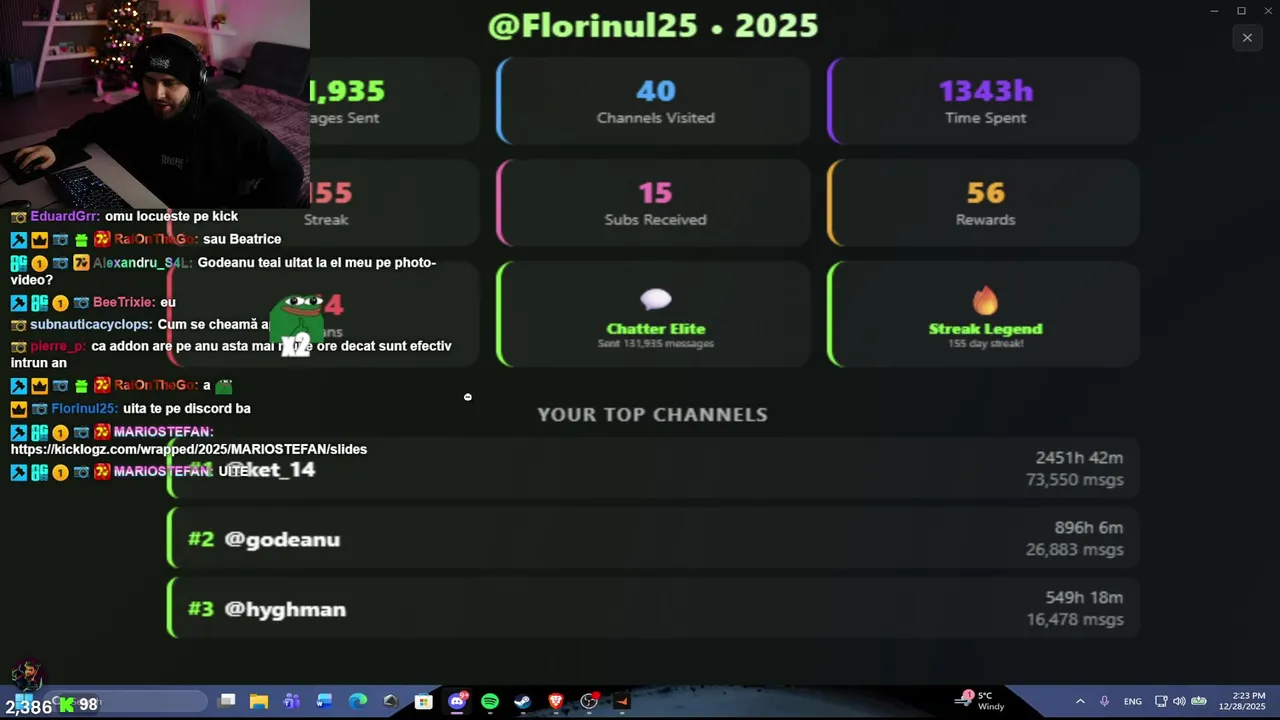Screen dimensions: 1280x720
Task: Open Spotify from the taskbar
Action: [490, 701]
